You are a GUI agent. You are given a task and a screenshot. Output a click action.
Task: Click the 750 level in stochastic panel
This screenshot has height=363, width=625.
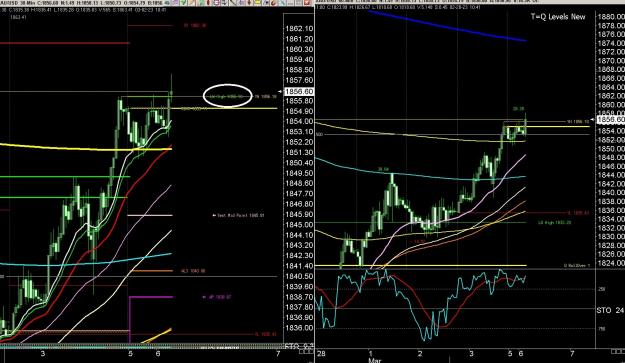tap(602, 329)
